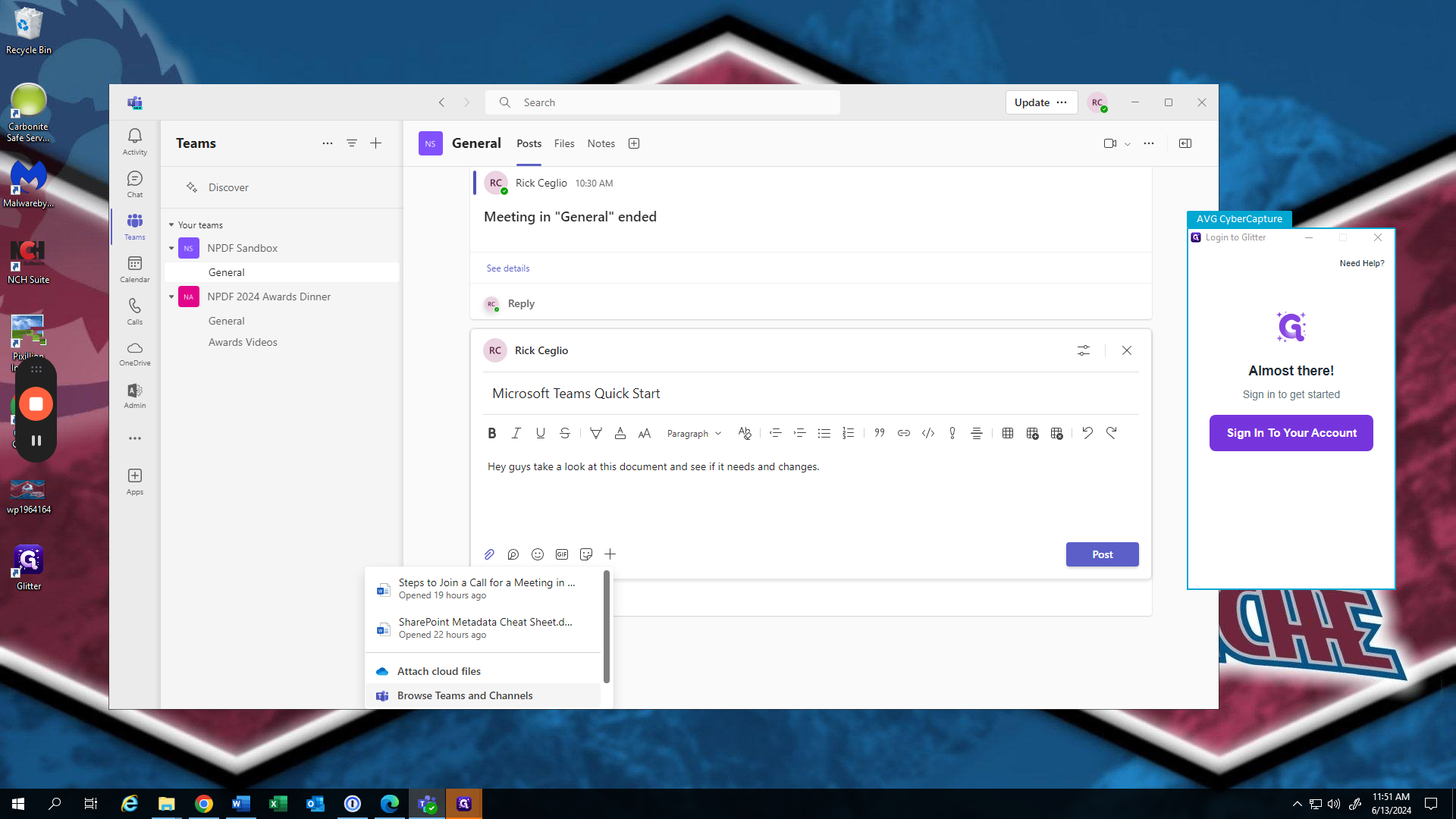
Task: Insert a table into the message
Action: (x=1008, y=433)
